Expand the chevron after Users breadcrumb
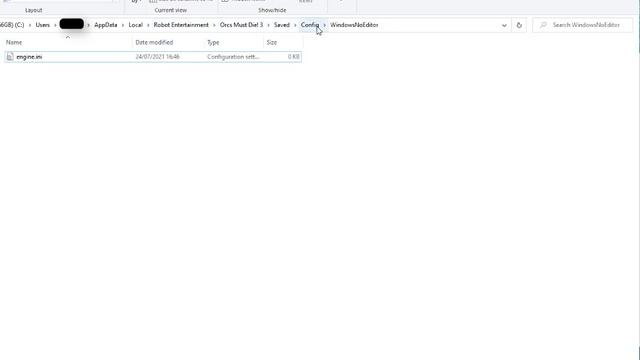 [x=55, y=25]
